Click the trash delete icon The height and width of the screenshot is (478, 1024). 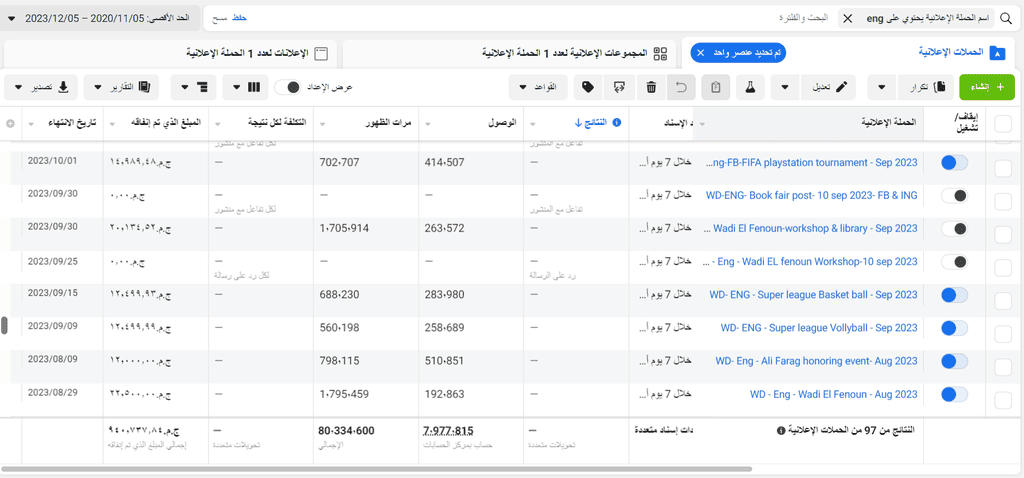tap(651, 87)
